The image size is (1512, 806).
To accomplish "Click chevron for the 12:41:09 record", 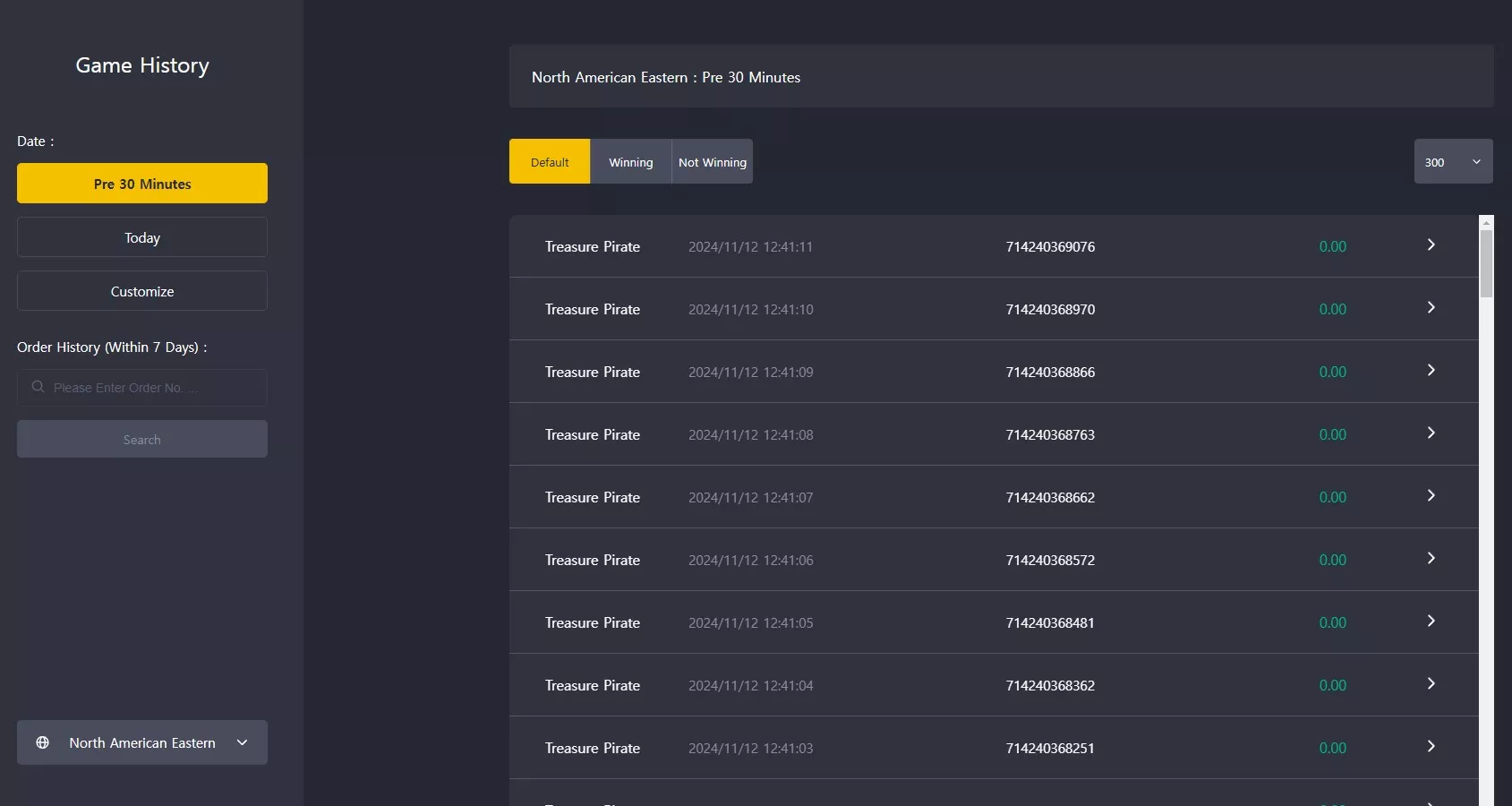I will (x=1431, y=370).
